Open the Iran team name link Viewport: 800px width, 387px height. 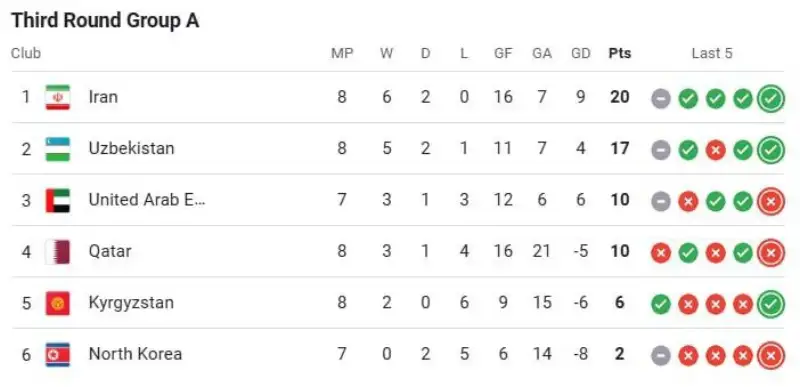click(x=103, y=96)
